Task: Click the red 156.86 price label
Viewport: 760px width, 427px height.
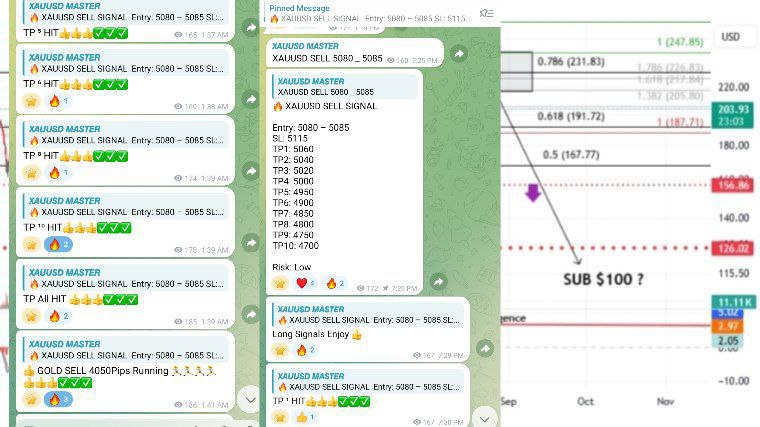Action: pyautogui.click(x=732, y=186)
